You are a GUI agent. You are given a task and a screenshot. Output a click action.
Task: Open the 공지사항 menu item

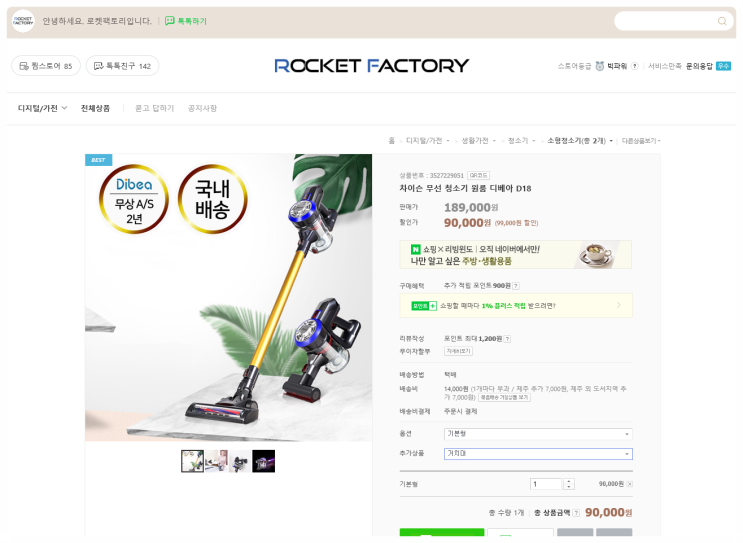coord(202,108)
